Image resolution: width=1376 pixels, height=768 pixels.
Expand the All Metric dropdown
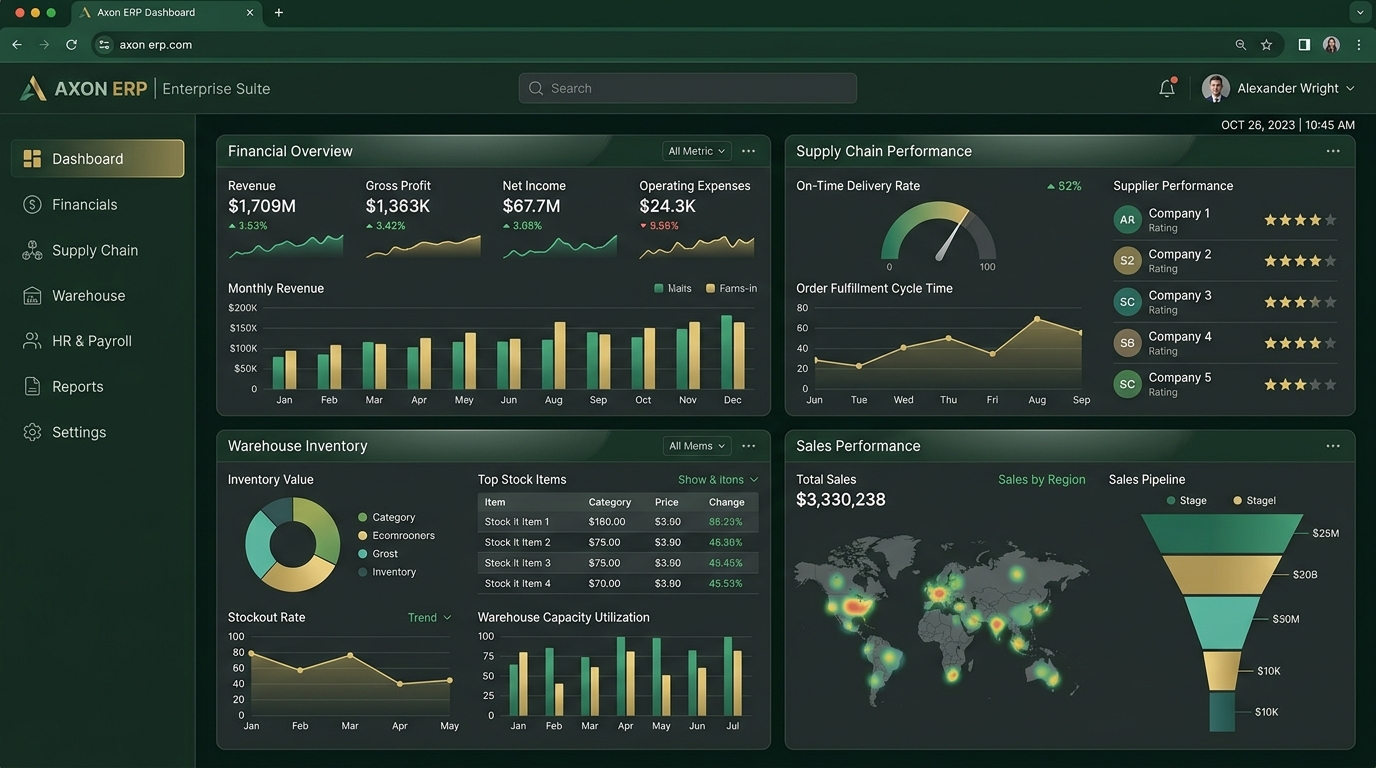(x=697, y=151)
